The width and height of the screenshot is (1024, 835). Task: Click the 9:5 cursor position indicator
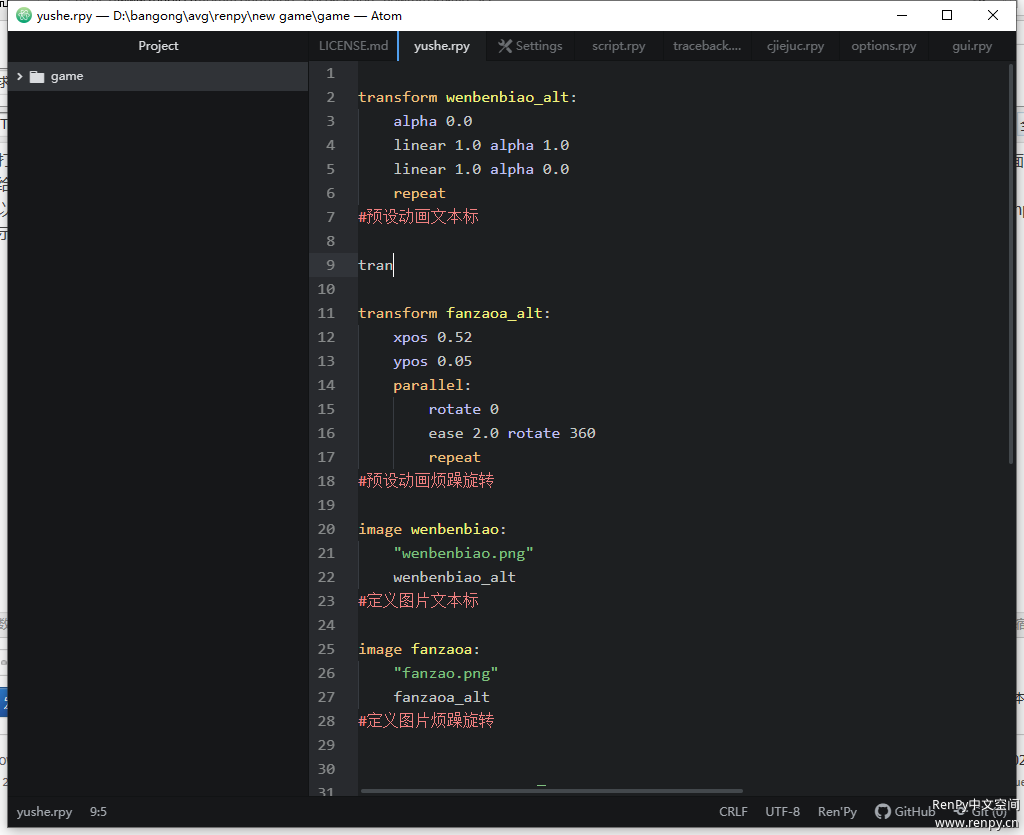[x=98, y=812]
